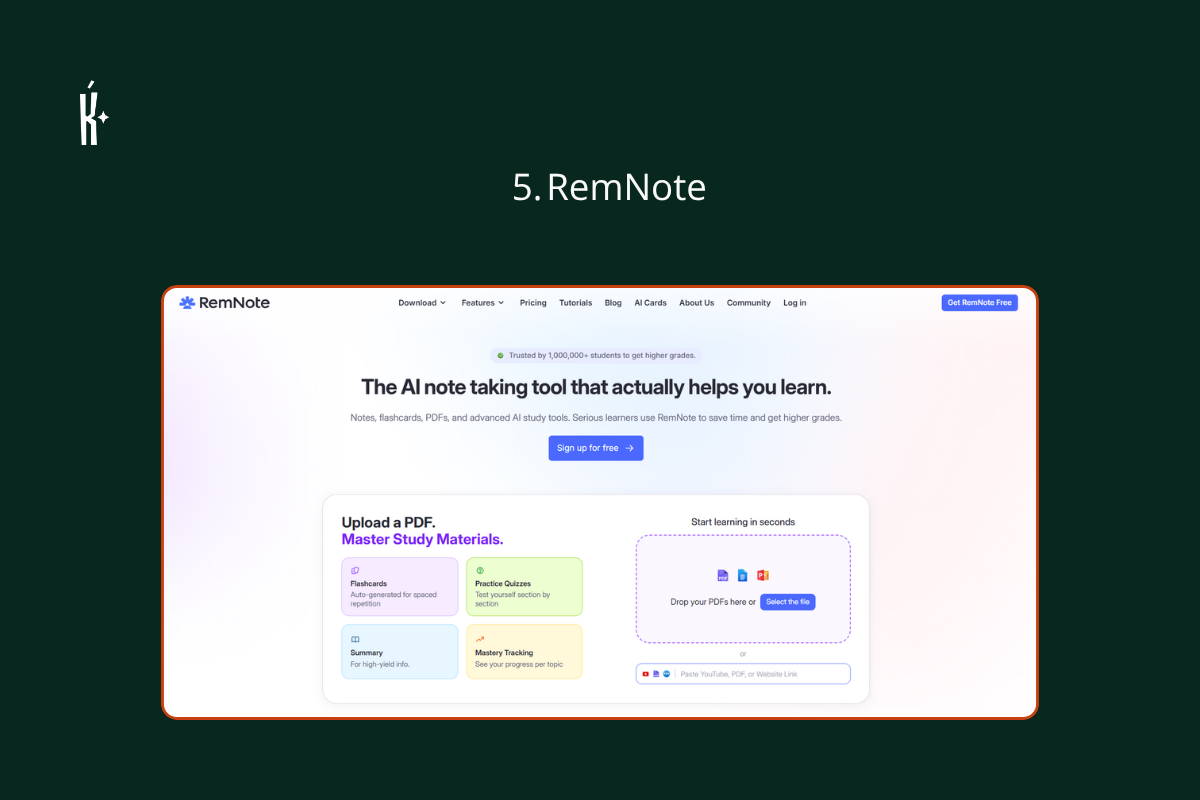Expand the Features dropdown menu
Image resolution: width=1200 pixels, height=800 pixels.
click(x=483, y=303)
